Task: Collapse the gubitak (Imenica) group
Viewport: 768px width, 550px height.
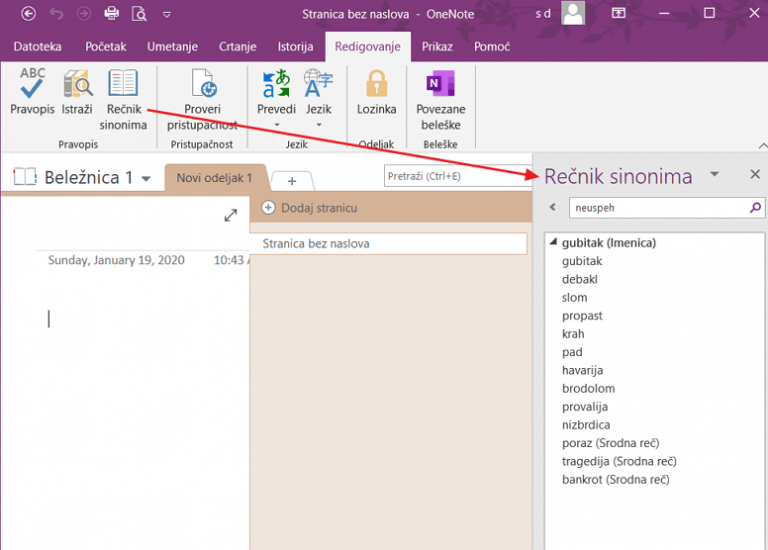Action: [553, 242]
